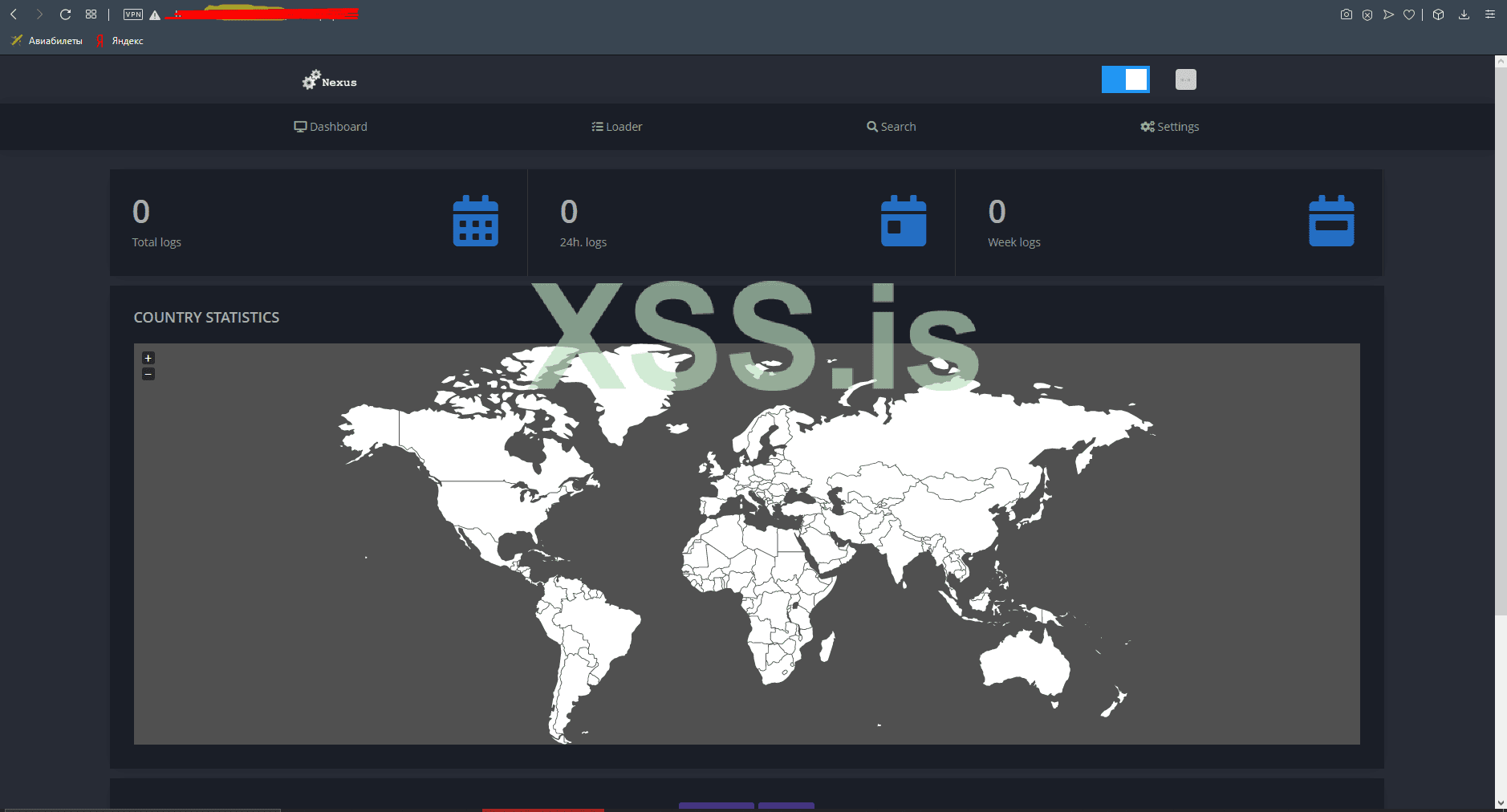Click the Week logs label
This screenshot has height=812, width=1507.
pyautogui.click(x=1014, y=242)
